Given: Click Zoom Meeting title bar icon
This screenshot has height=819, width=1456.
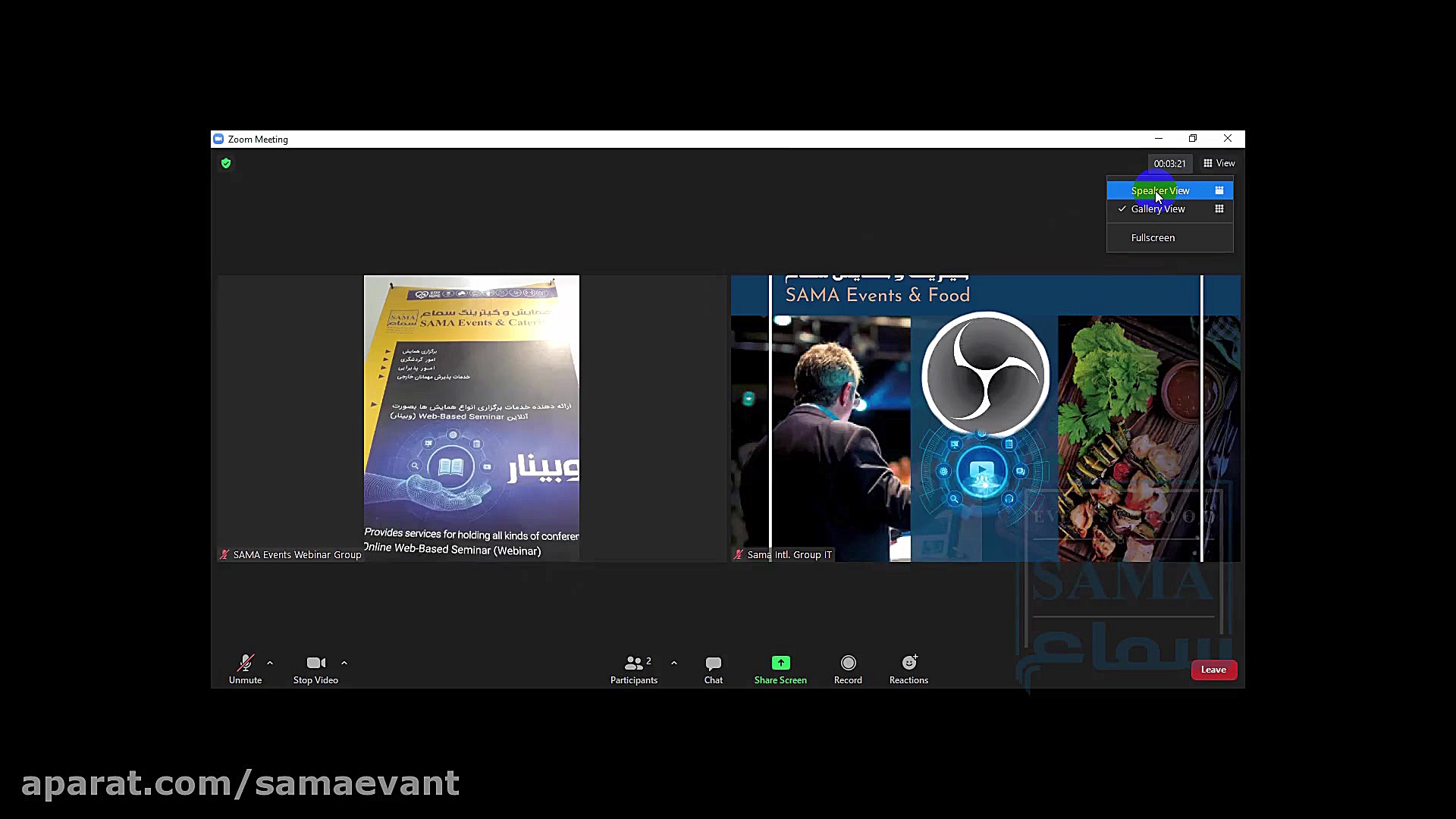Looking at the screenshot, I should (x=218, y=139).
